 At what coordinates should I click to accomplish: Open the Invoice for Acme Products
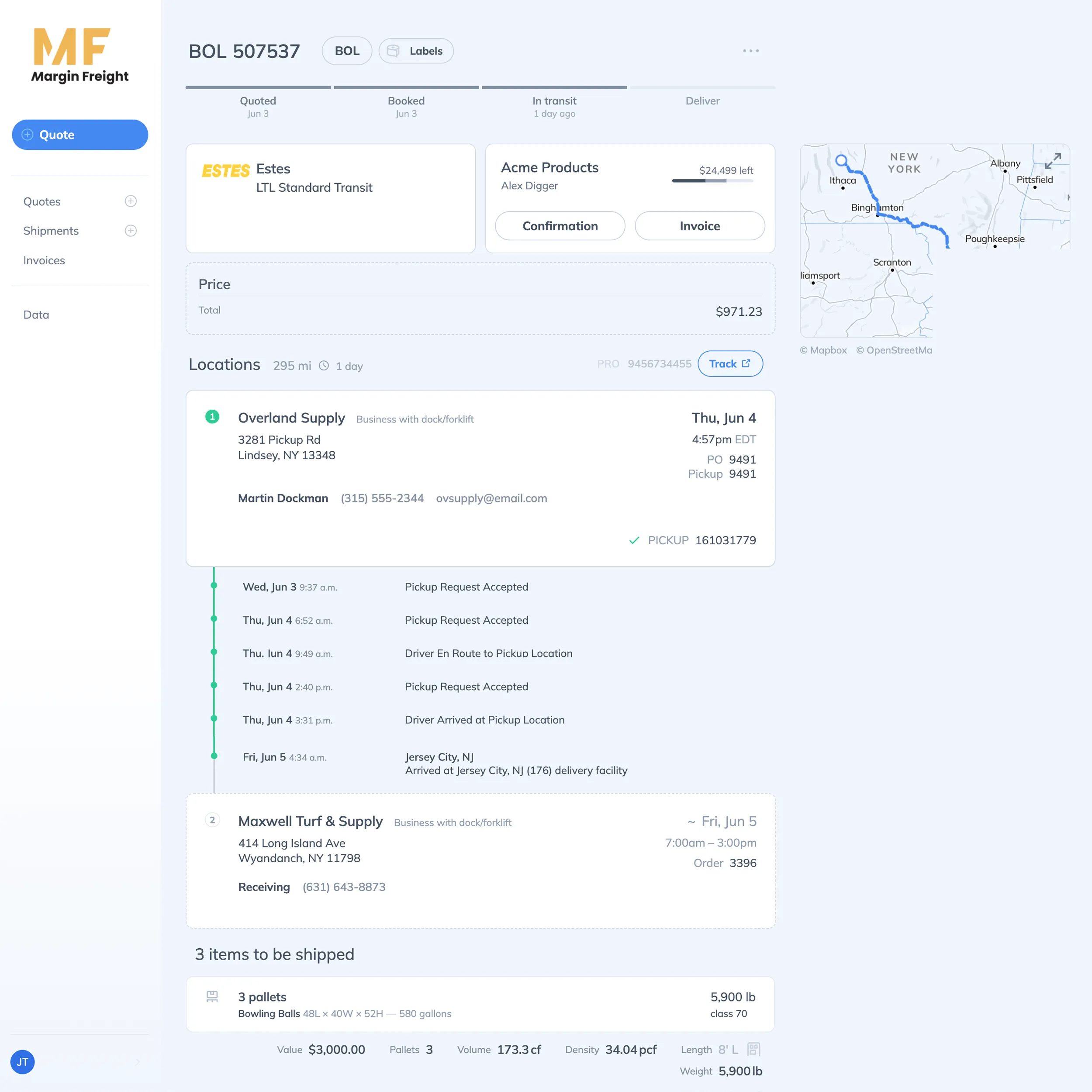click(700, 226)
